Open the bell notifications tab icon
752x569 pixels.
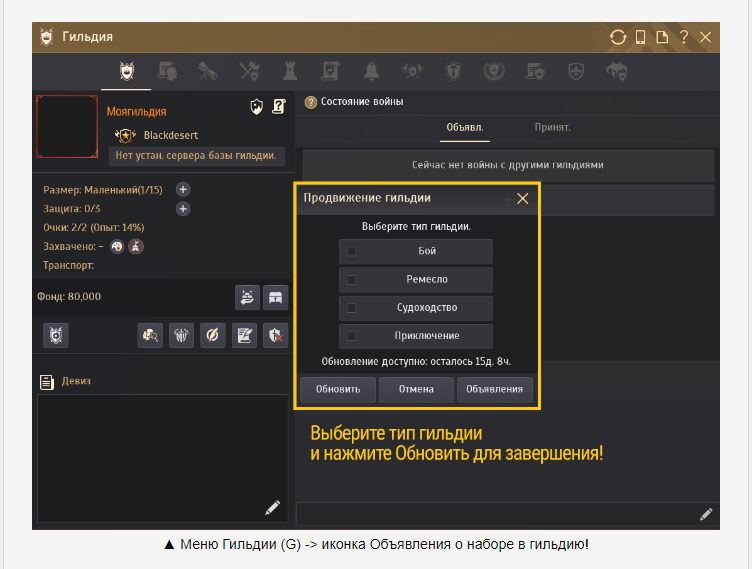pos(371,71)
